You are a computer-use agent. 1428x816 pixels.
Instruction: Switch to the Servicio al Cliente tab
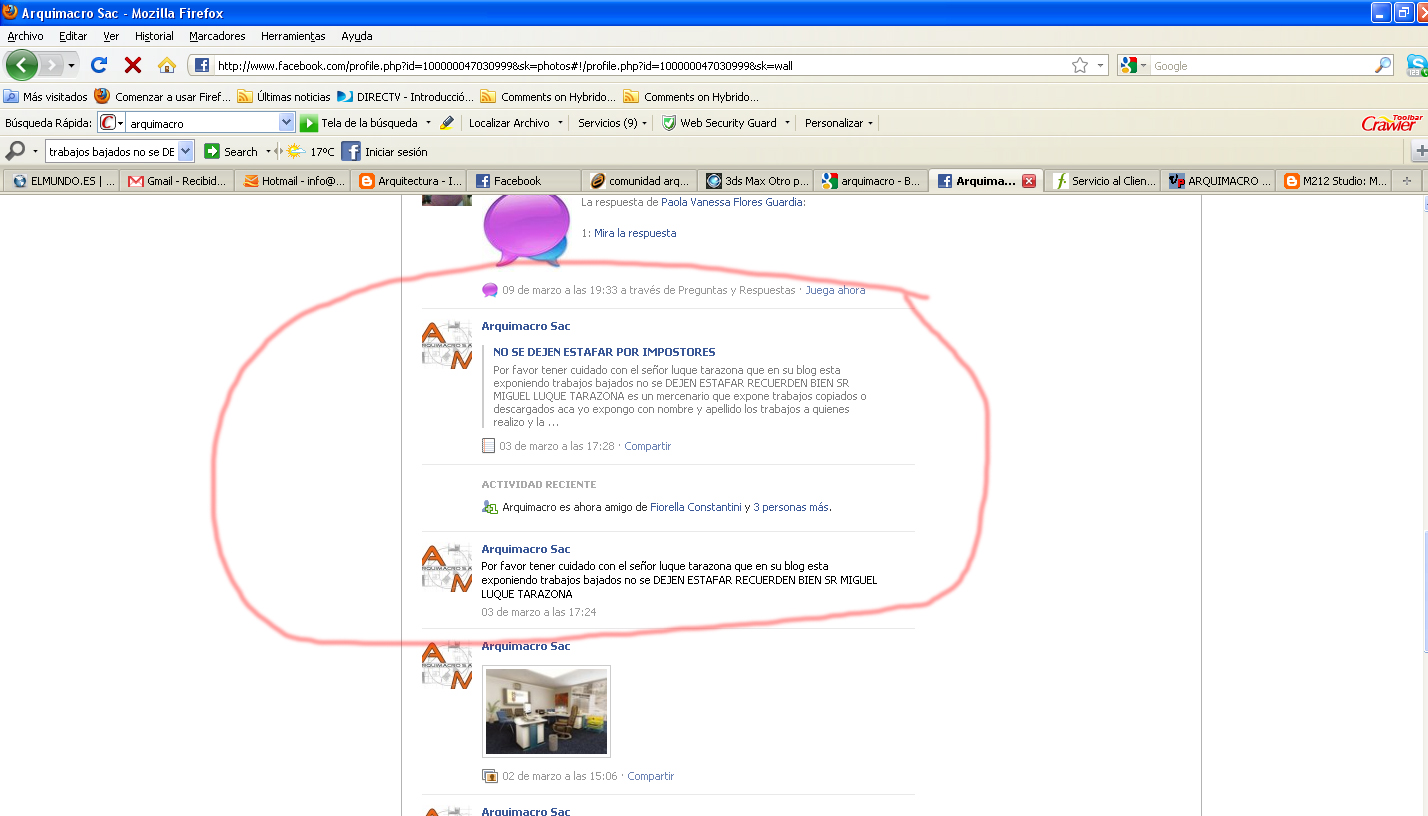coord(1105,181)
